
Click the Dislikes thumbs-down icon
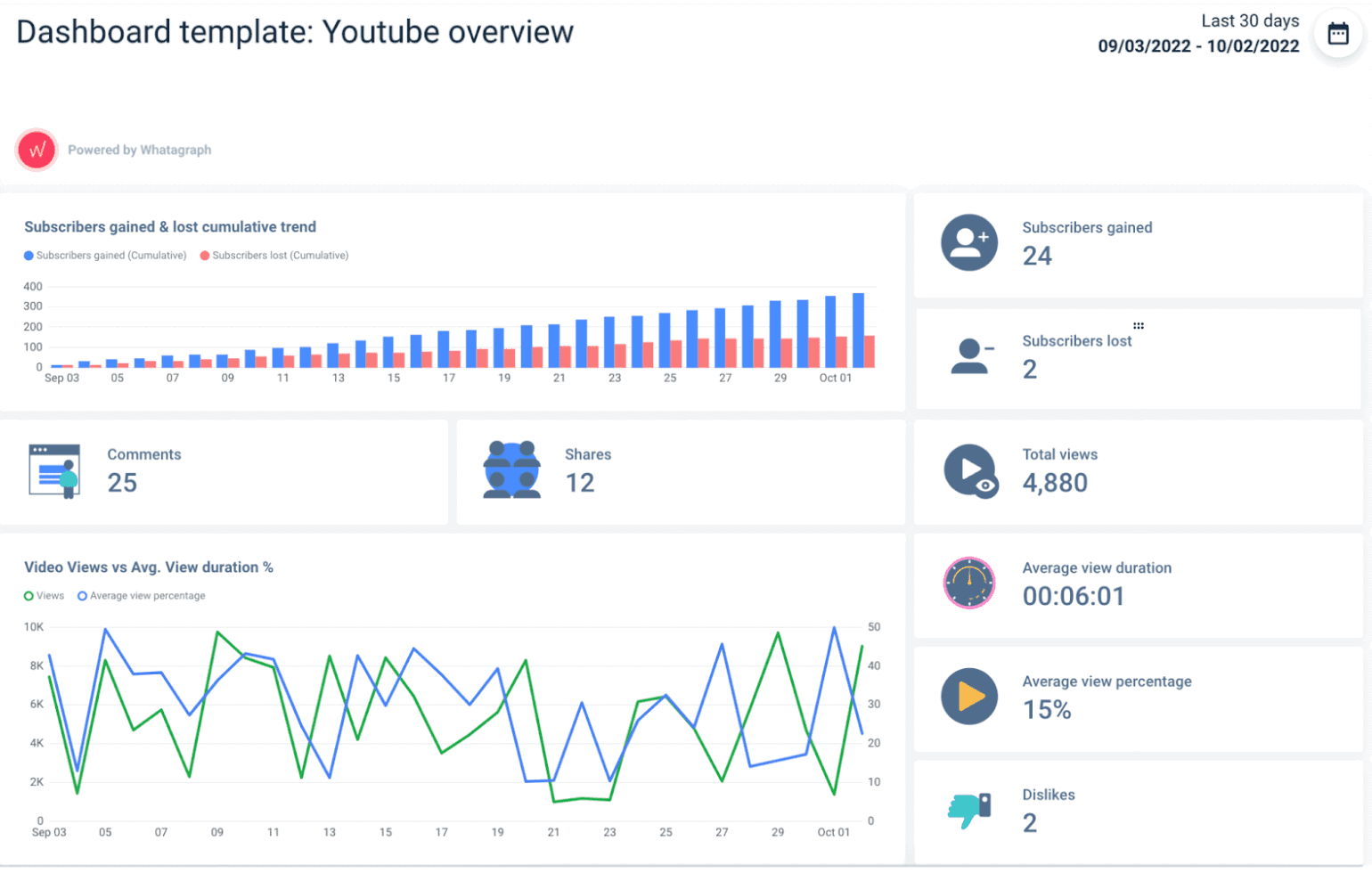point(969,810)
